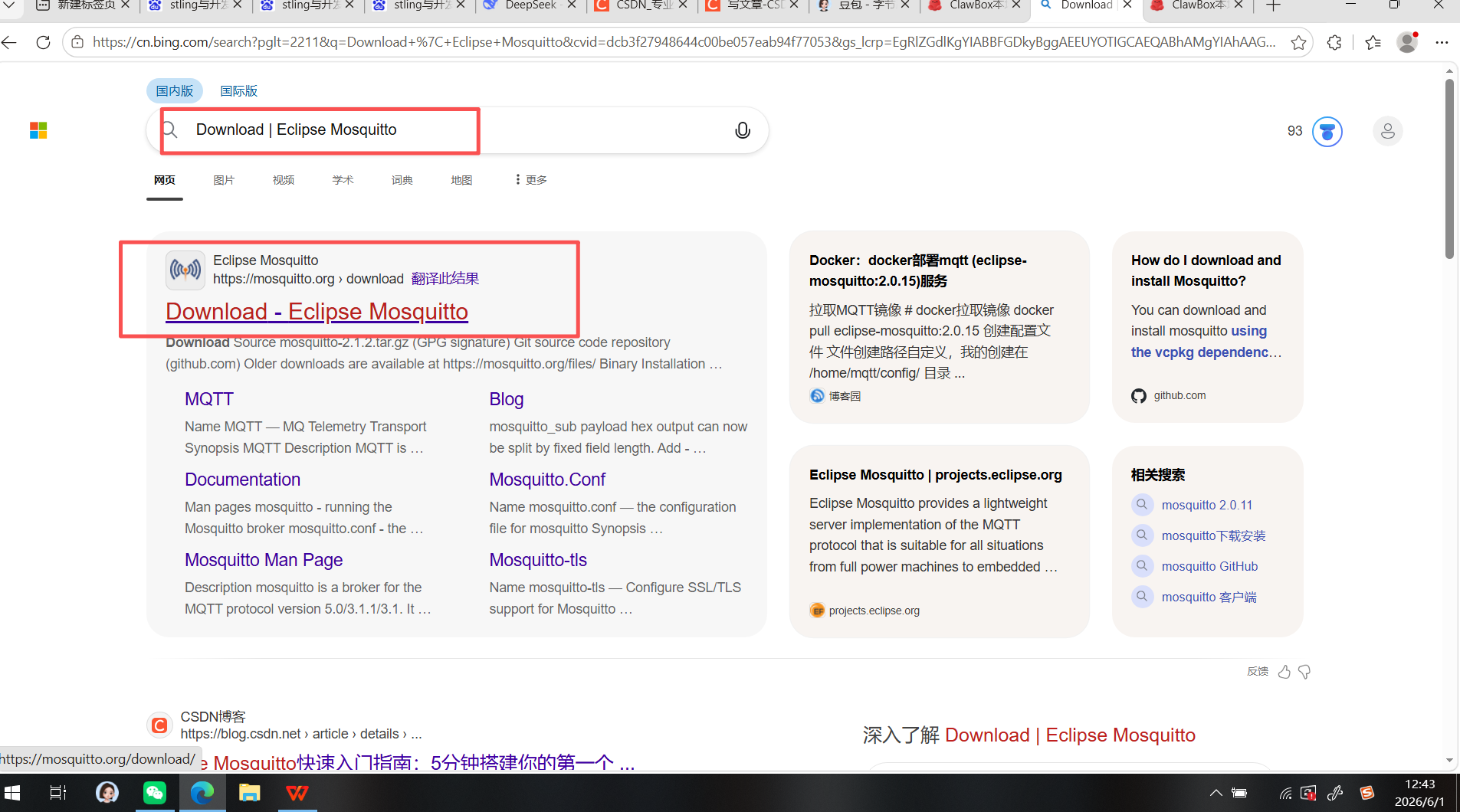The image size is (1460, 812).
Task: Search related term mosquitto下载安装
Action: 1214,536
